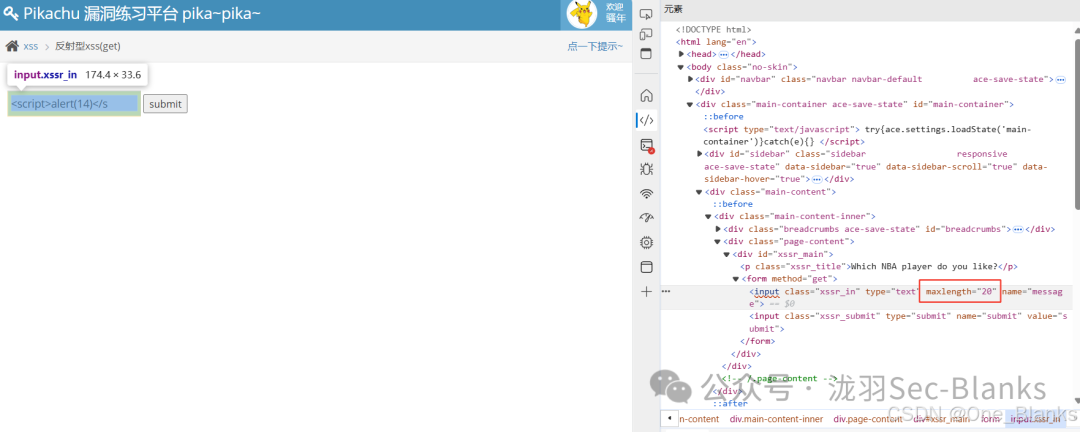This screenshot has height=432, width=1080.
Task: Select the closing </form> line
Action: (757, 341)
